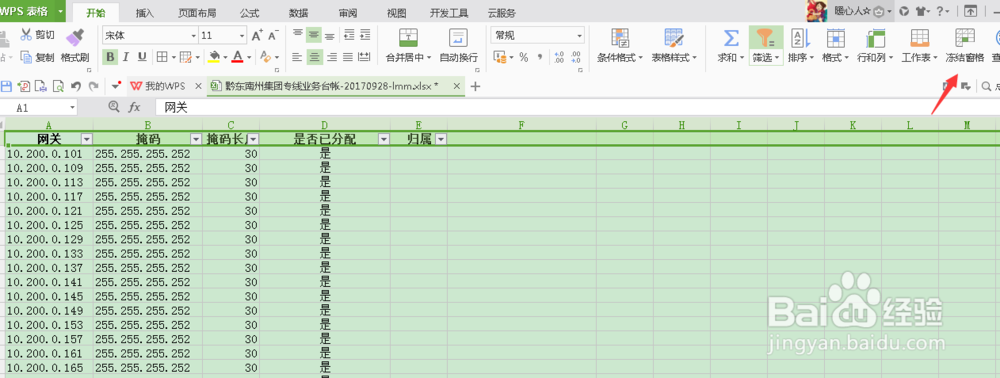Viewport: 1000px width, 378px height.
Task: Open the 工作表 worksheet menu
Action: (x=919, y=46)
